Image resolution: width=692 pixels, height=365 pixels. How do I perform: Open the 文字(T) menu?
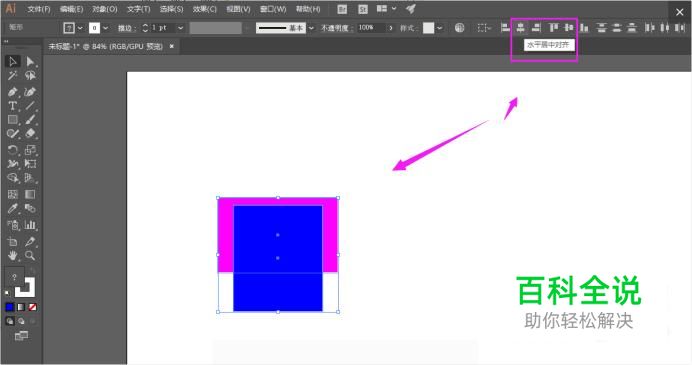coord(139,9)
